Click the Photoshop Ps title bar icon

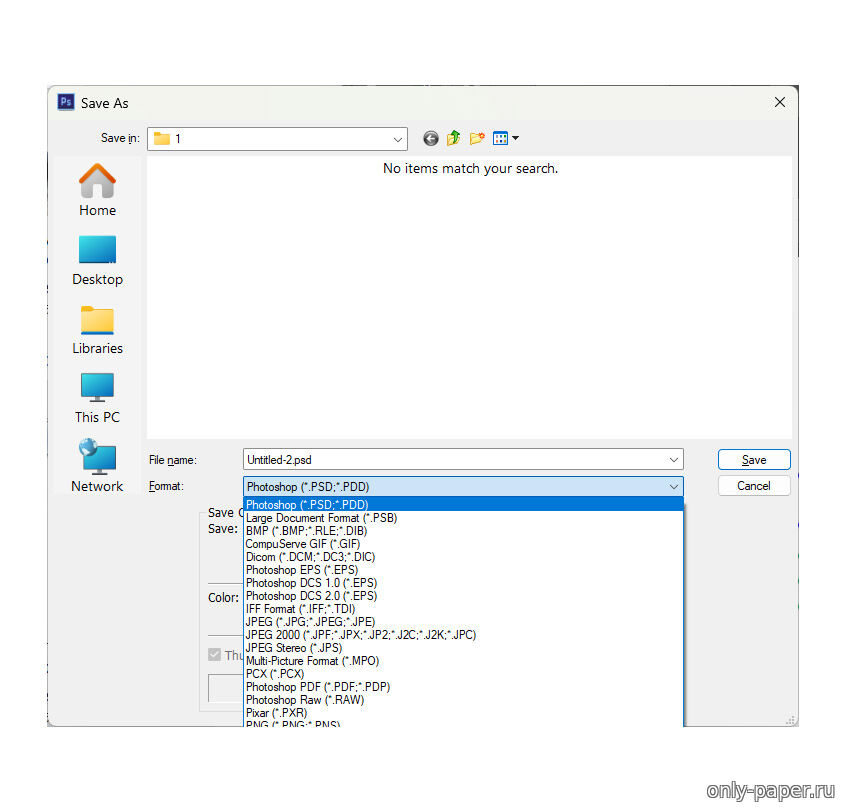[x=66, y=102]
